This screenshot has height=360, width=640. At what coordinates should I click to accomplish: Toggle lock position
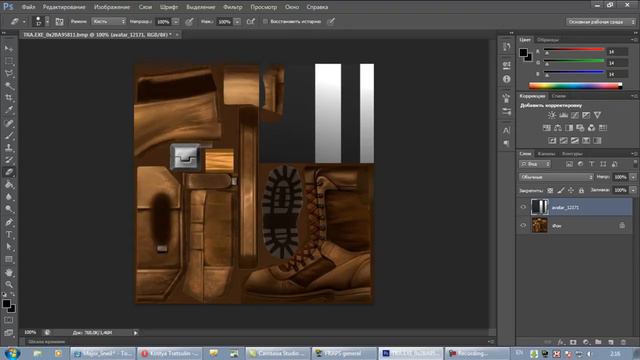click(x=571, y=190)
